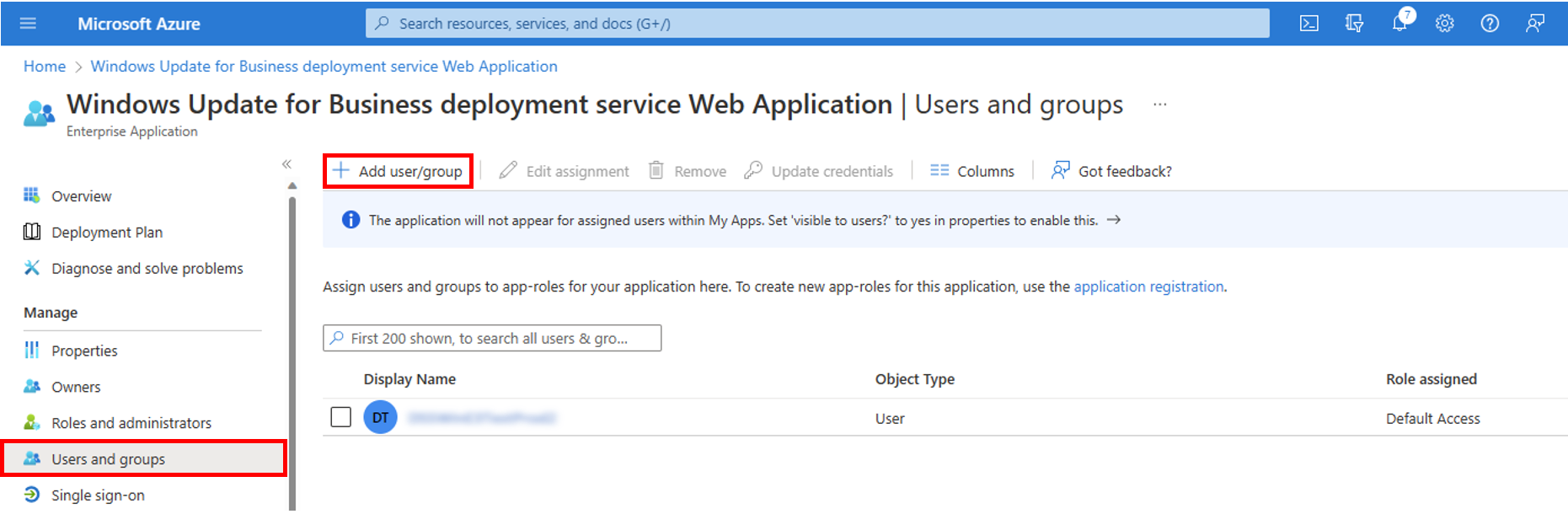Select Users and groups in the sidebar
Viewport: 1568px width, 514px height.
coord(143,458)
